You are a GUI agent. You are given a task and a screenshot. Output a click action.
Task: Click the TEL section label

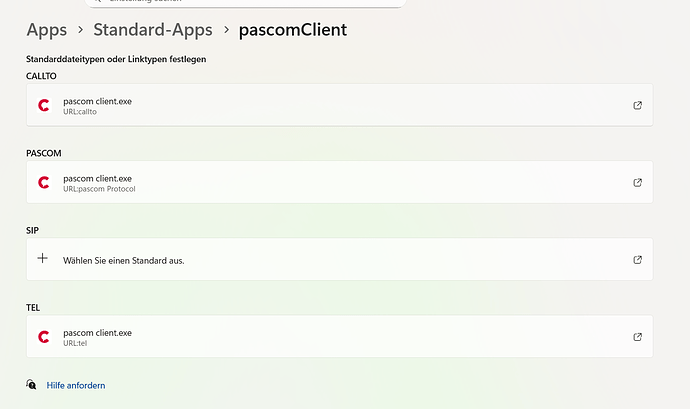click(33, 308)
